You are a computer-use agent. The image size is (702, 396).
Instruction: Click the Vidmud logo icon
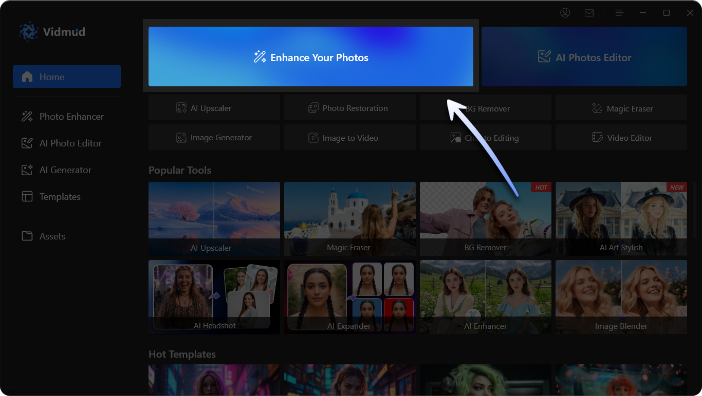click(28, 32)
